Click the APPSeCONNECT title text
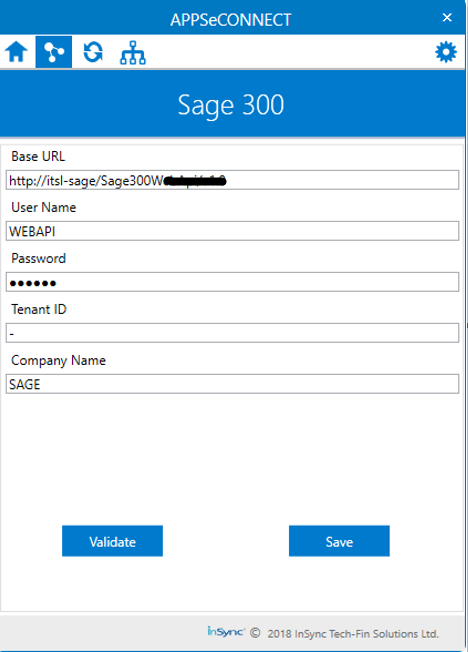 coord(231,20)
